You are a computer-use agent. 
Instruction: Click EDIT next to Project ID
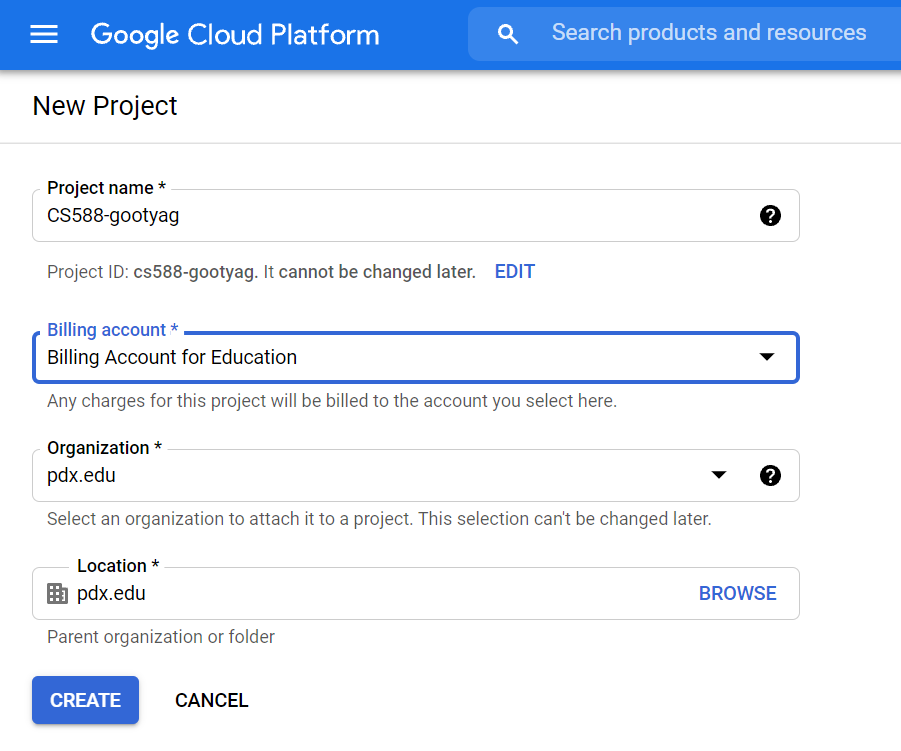coord(515,271)
